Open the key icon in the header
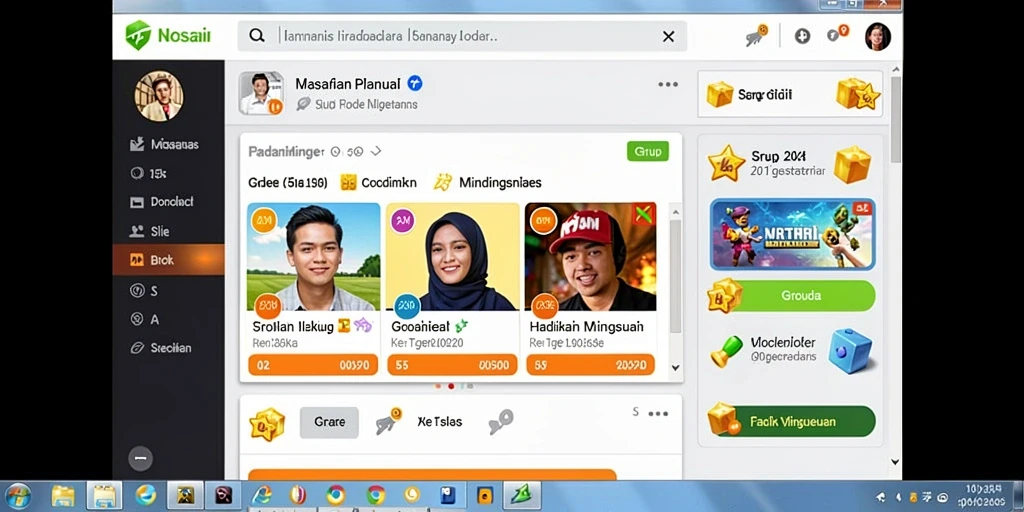Viewport: 1024px width, 512px height. pos(757,35)
